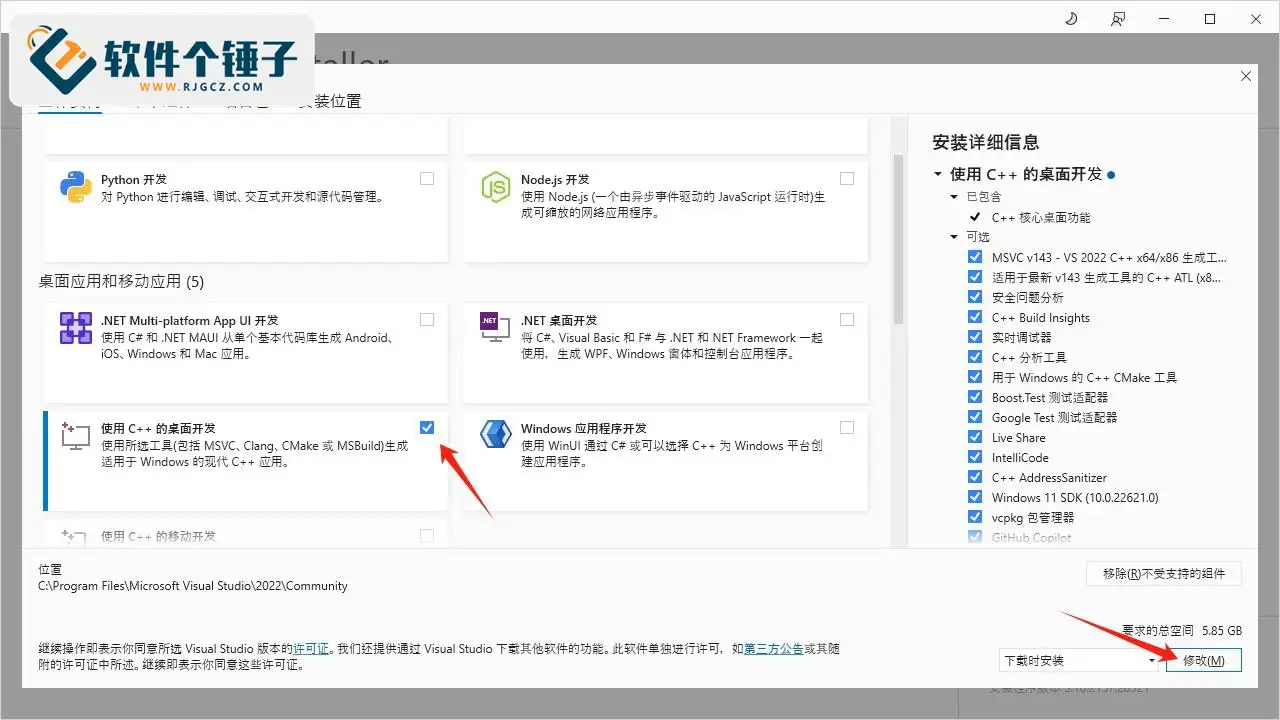Uncheck MSVC v143 build tools component
The image size is (1280, 720).
[975, 257]
